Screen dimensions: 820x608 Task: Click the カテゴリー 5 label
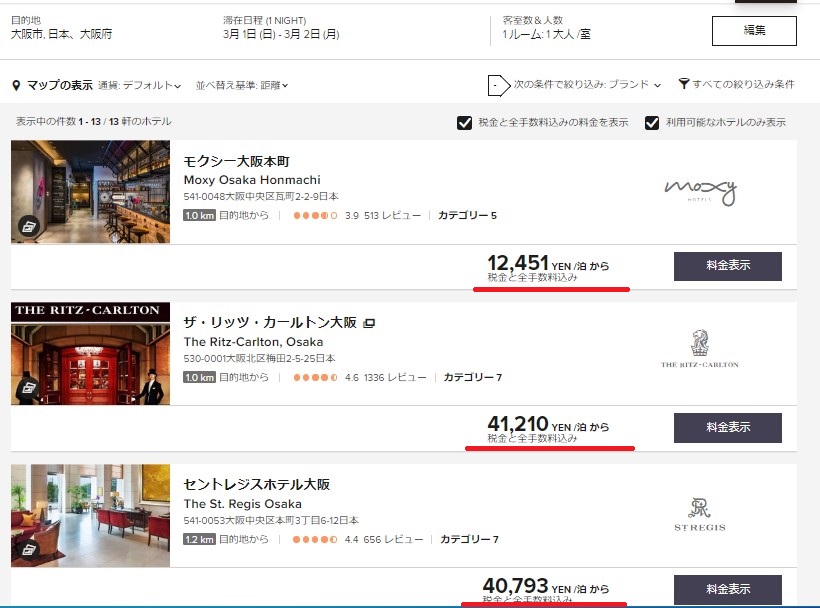coord(467,215)
